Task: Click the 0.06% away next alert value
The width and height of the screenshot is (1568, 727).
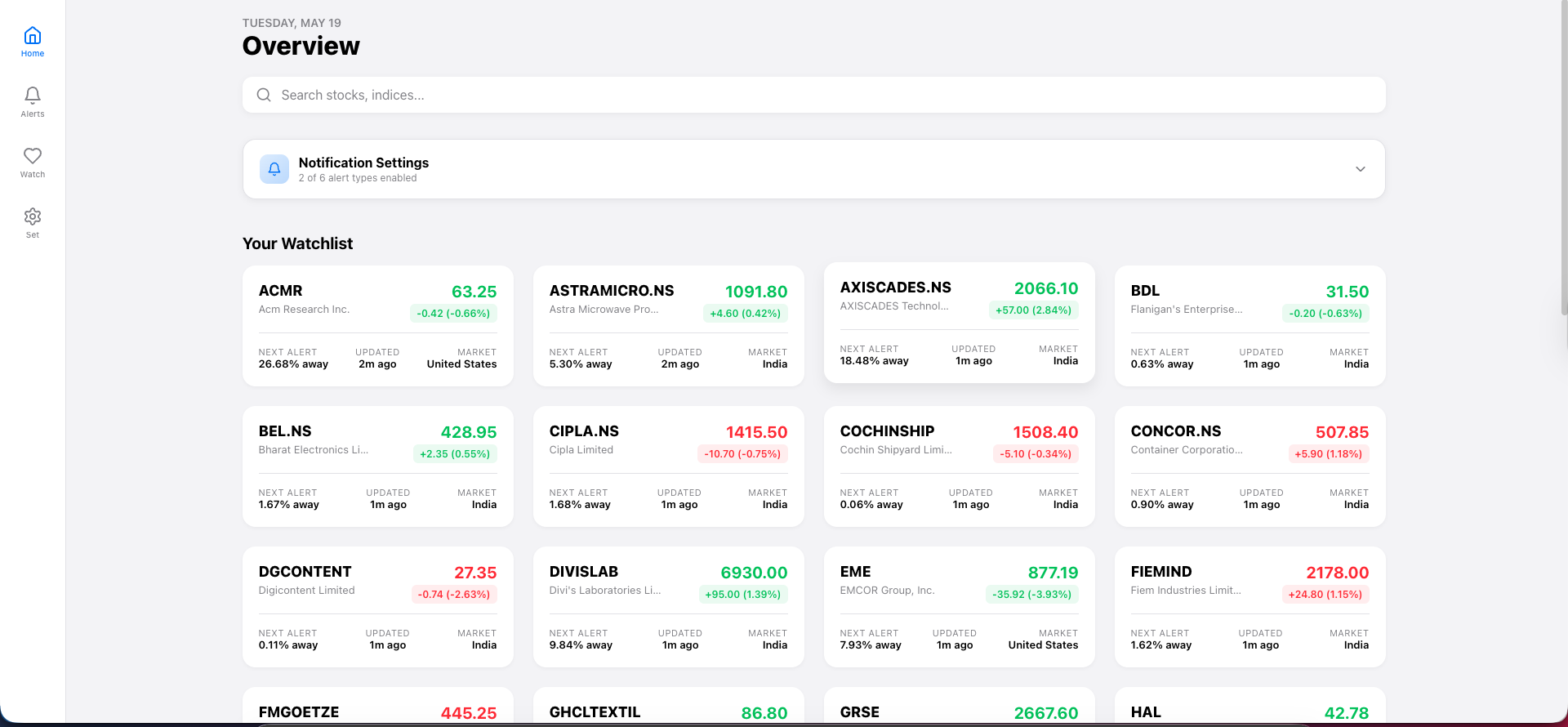Action: pos(871,505)
